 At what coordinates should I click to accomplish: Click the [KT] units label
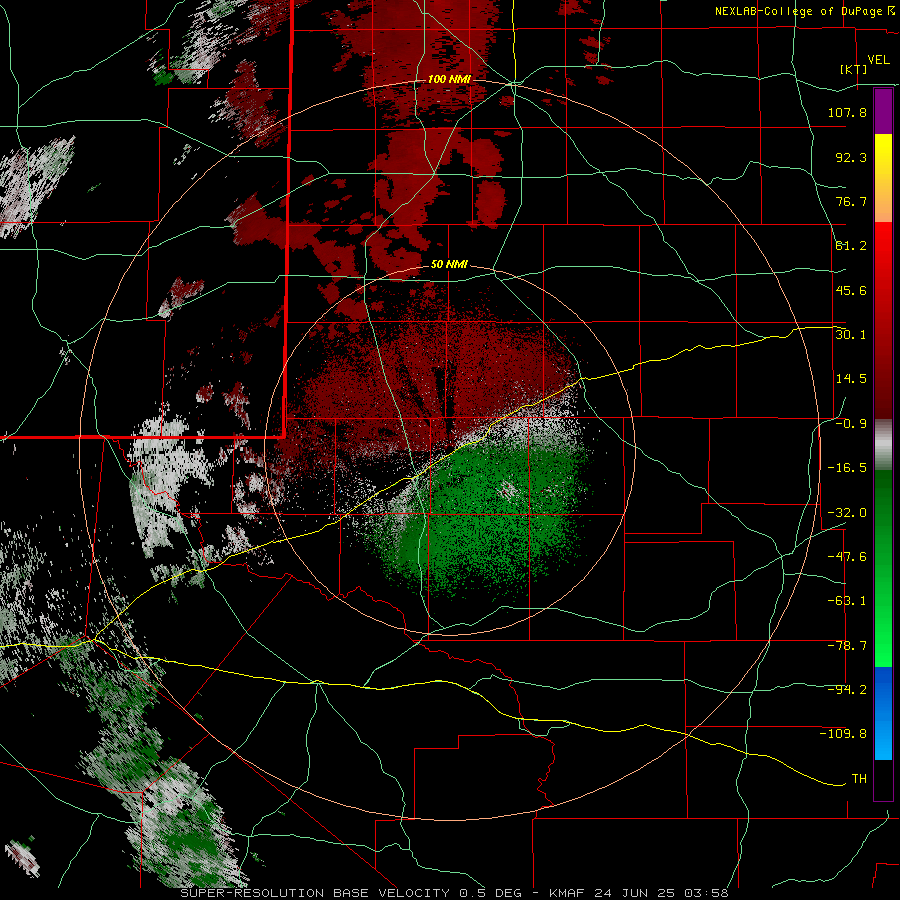(x=853, y=69)
